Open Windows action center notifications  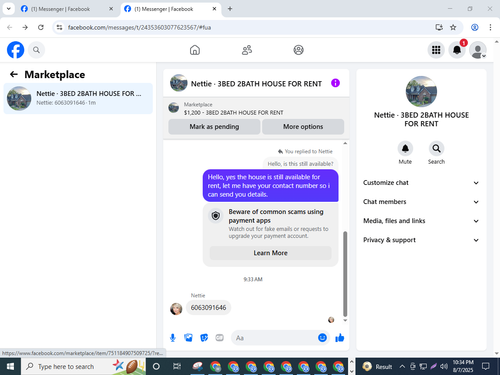(x=486, y=367)
